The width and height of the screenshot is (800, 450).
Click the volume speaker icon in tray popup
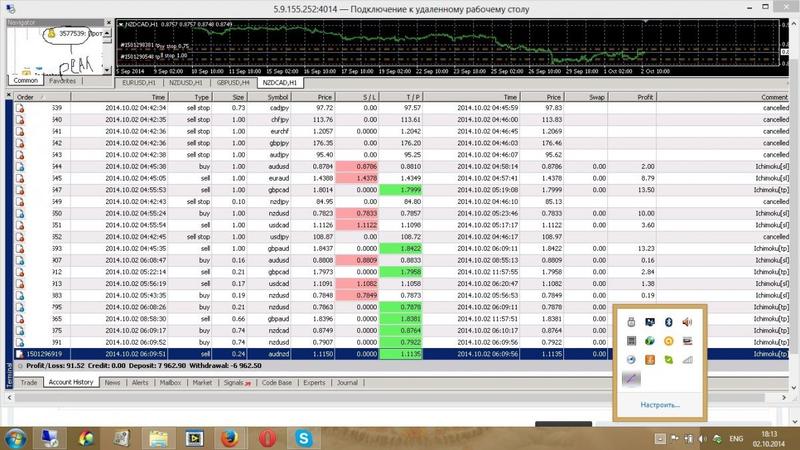tap(687, 322)
